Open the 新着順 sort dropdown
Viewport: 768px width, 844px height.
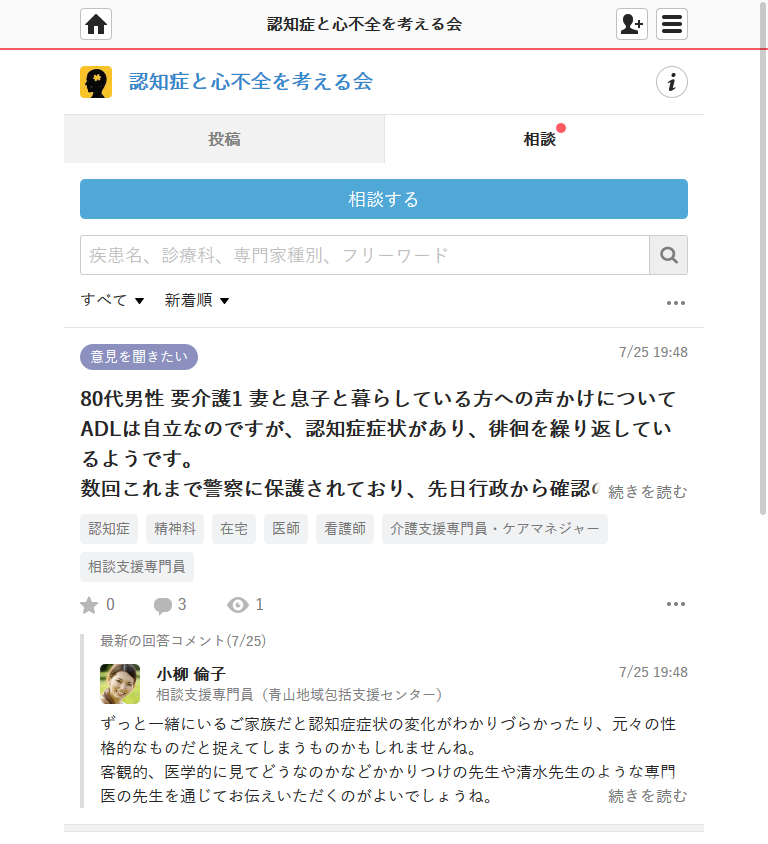pos(196,300)
